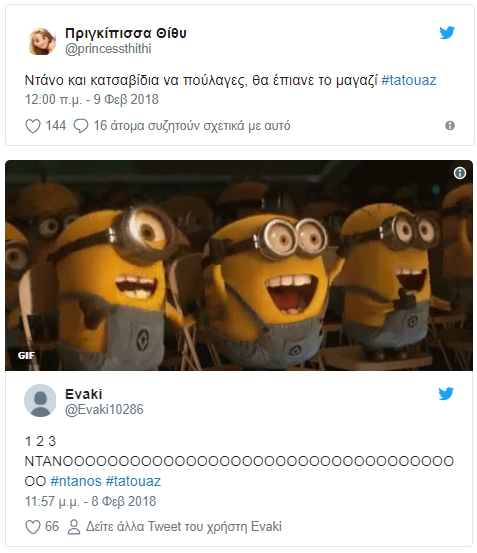
Task: Click 'Δείτε άλλα Tweet του χρήστη Evaki'
Action: 184,527
